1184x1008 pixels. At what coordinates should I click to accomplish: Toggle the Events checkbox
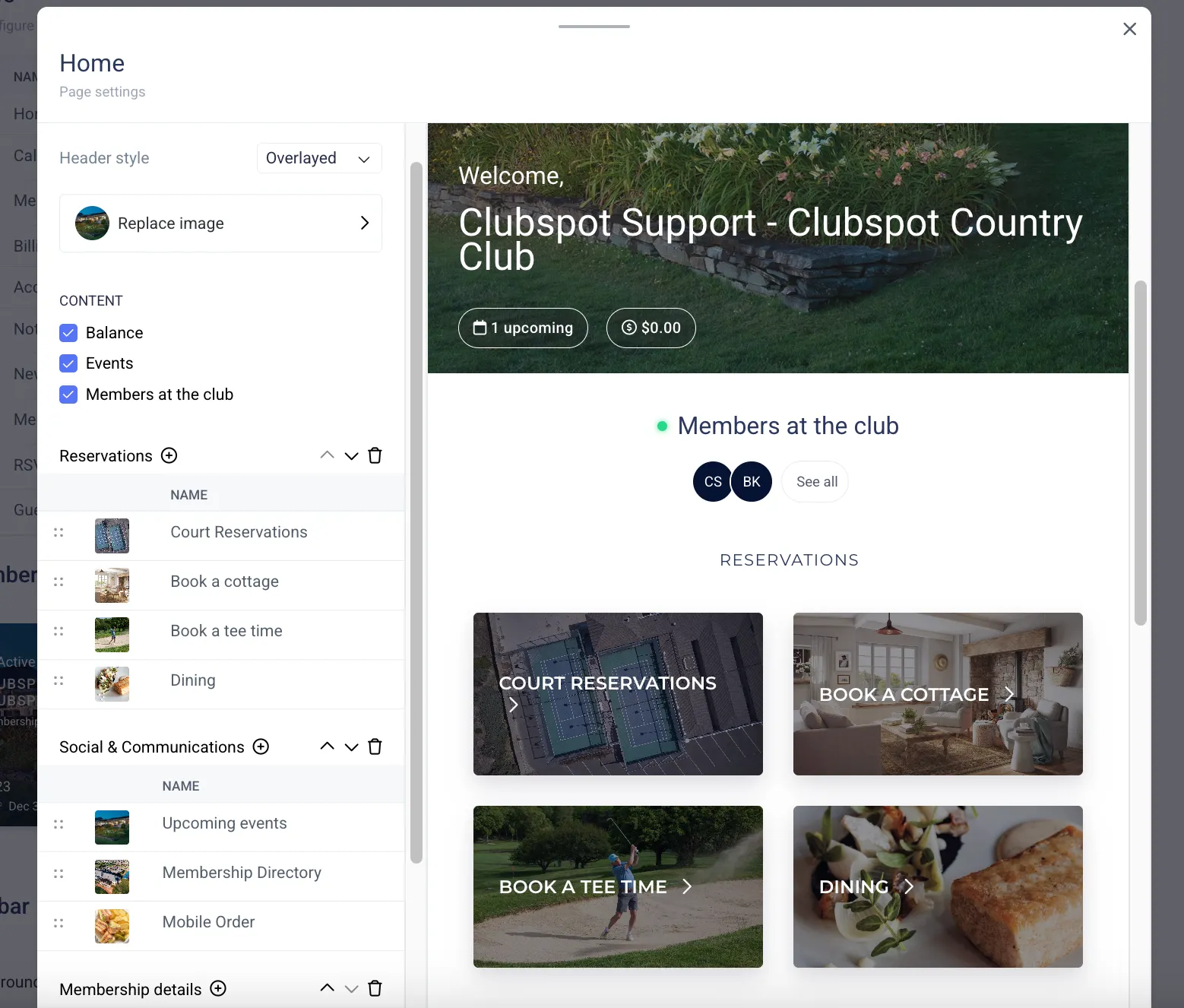pos(68,363)
